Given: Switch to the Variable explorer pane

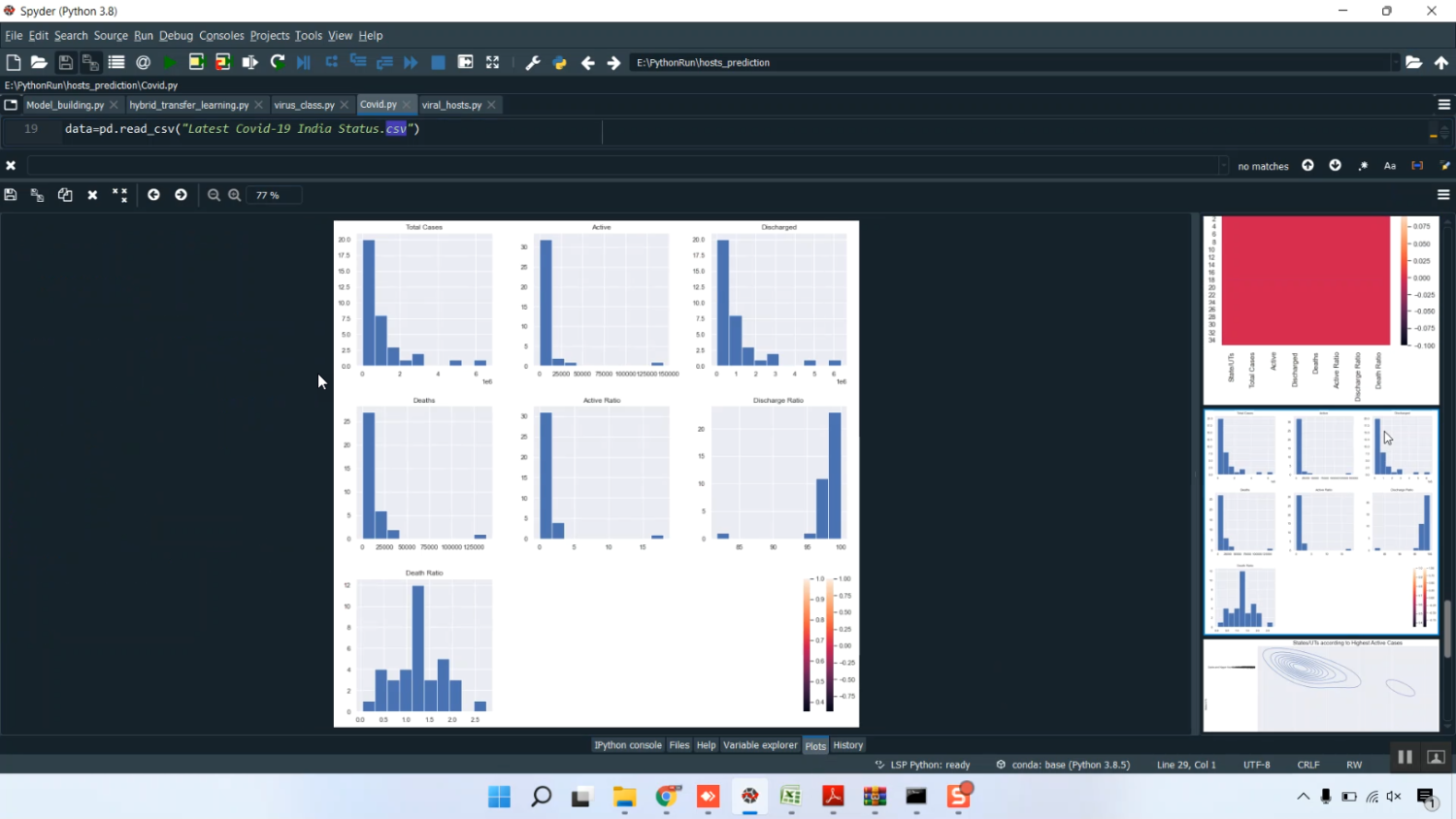Looking at the screenshot, I should coord(760,745).
